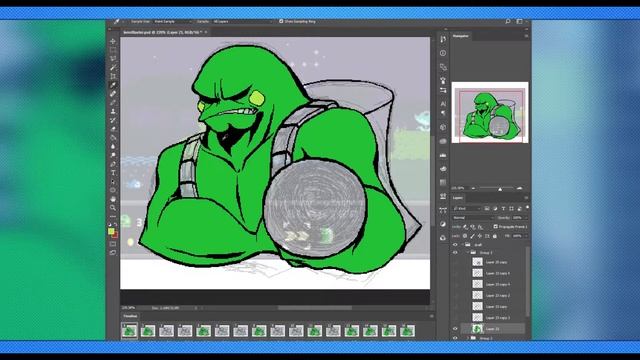
Task: Click navigator zoom in icon
Action: [x=520, y=188]
